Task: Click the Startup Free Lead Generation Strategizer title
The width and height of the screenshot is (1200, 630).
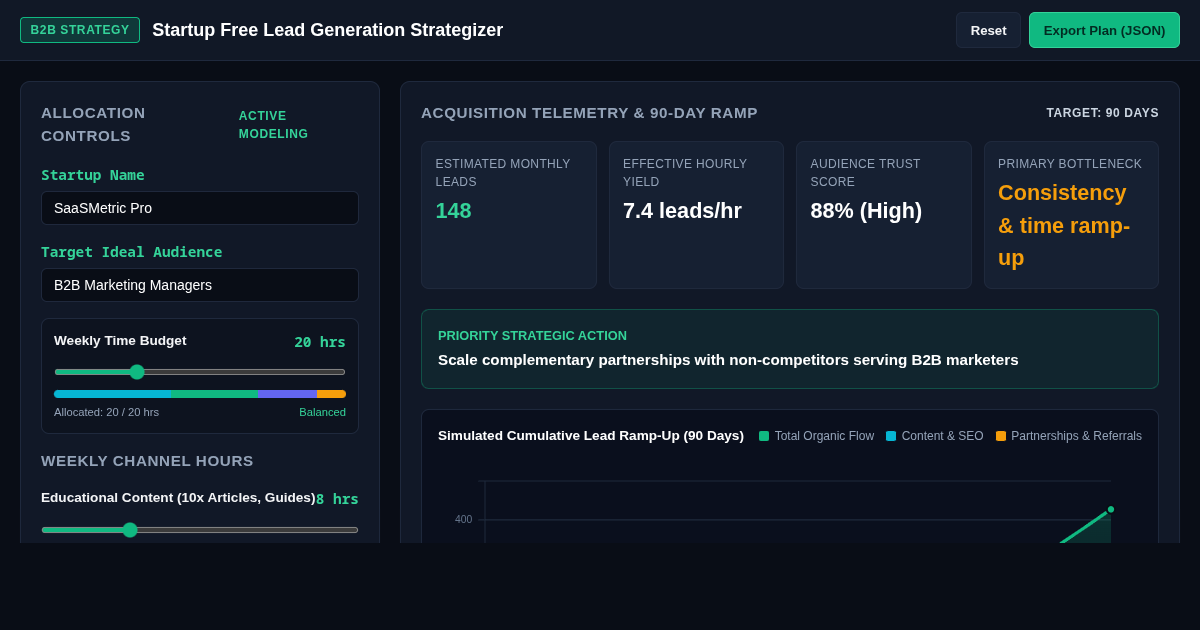Action: tap(327, 30)
